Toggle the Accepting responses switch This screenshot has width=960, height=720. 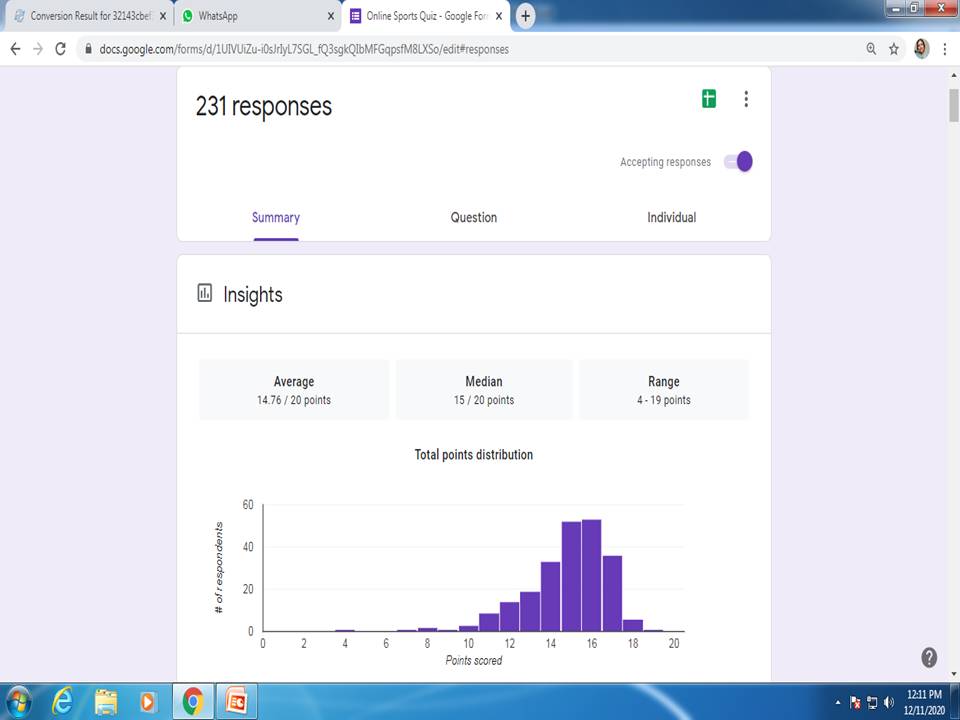pos(738,162)
